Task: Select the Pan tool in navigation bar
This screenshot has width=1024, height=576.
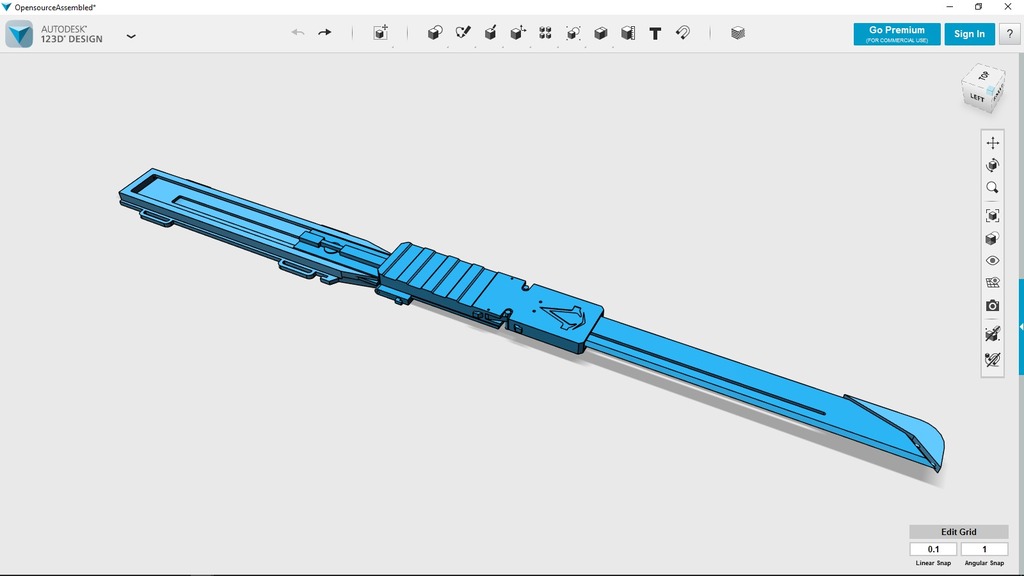Action: click(992, 143)
